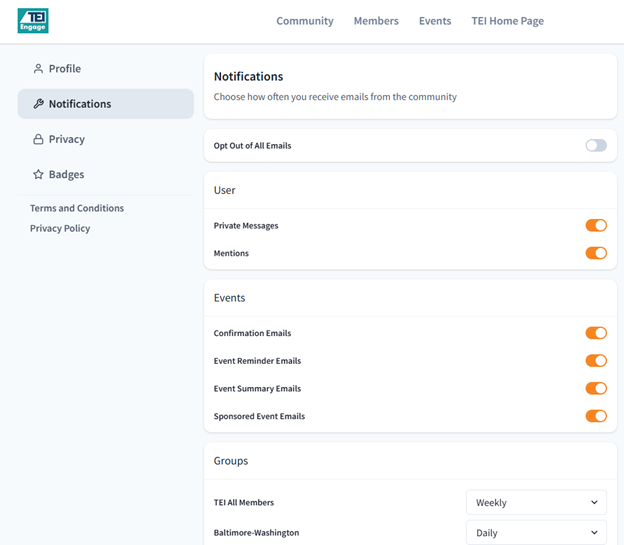Click the 'Opt Out of All Emails' label
624x545 pixels.
point(252,146)
